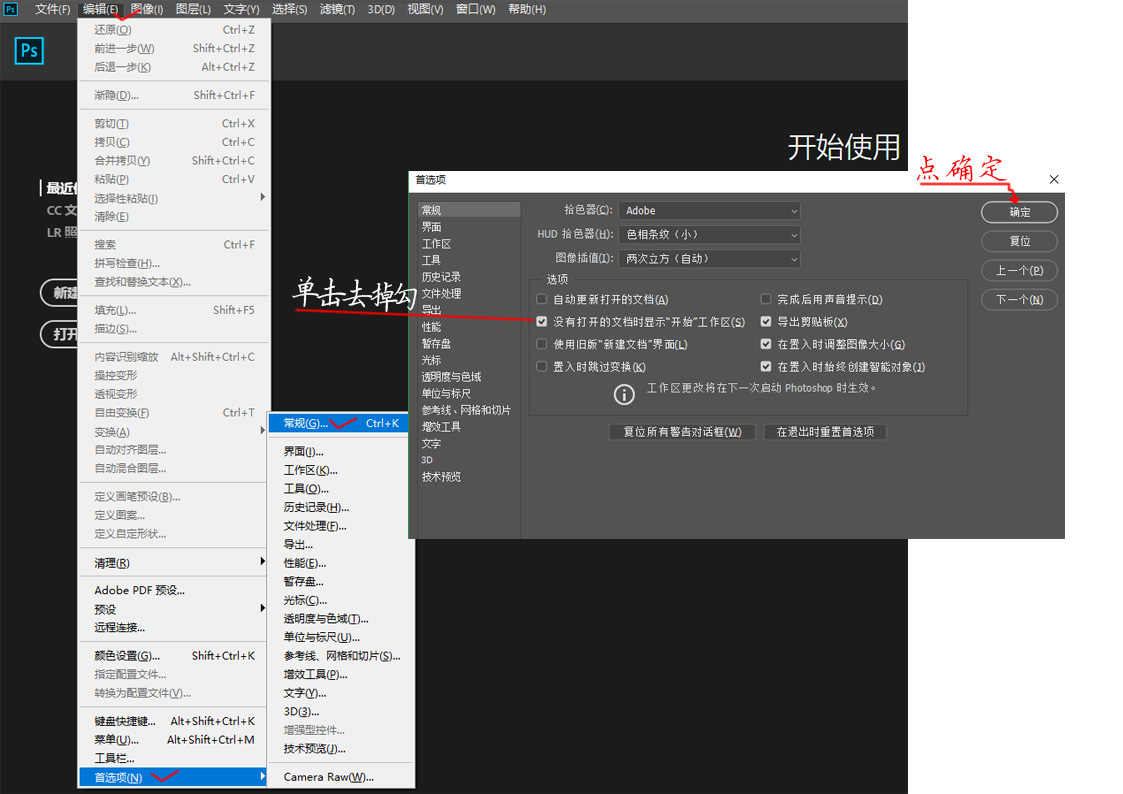Toggle 置入时跳过变换 checkbox
1123x794 pixels.
[x=541, y=367]
